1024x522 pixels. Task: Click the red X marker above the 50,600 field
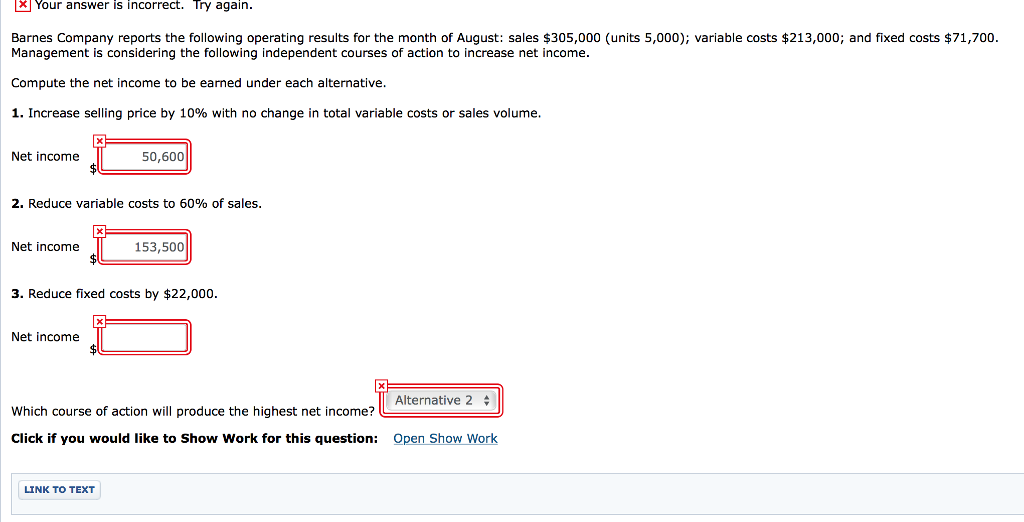coord(99,140)
